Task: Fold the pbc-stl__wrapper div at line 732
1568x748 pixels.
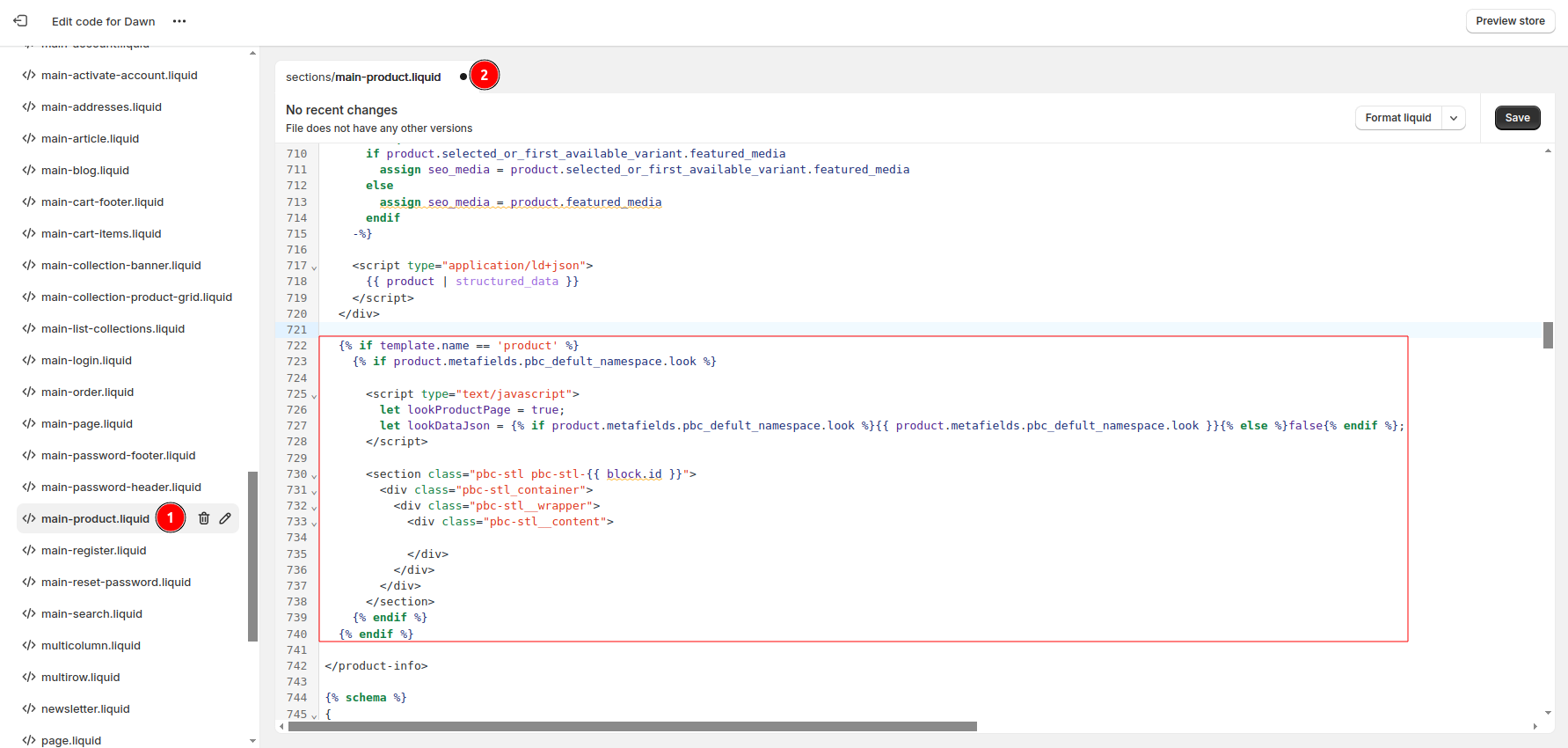Action: 314,507
